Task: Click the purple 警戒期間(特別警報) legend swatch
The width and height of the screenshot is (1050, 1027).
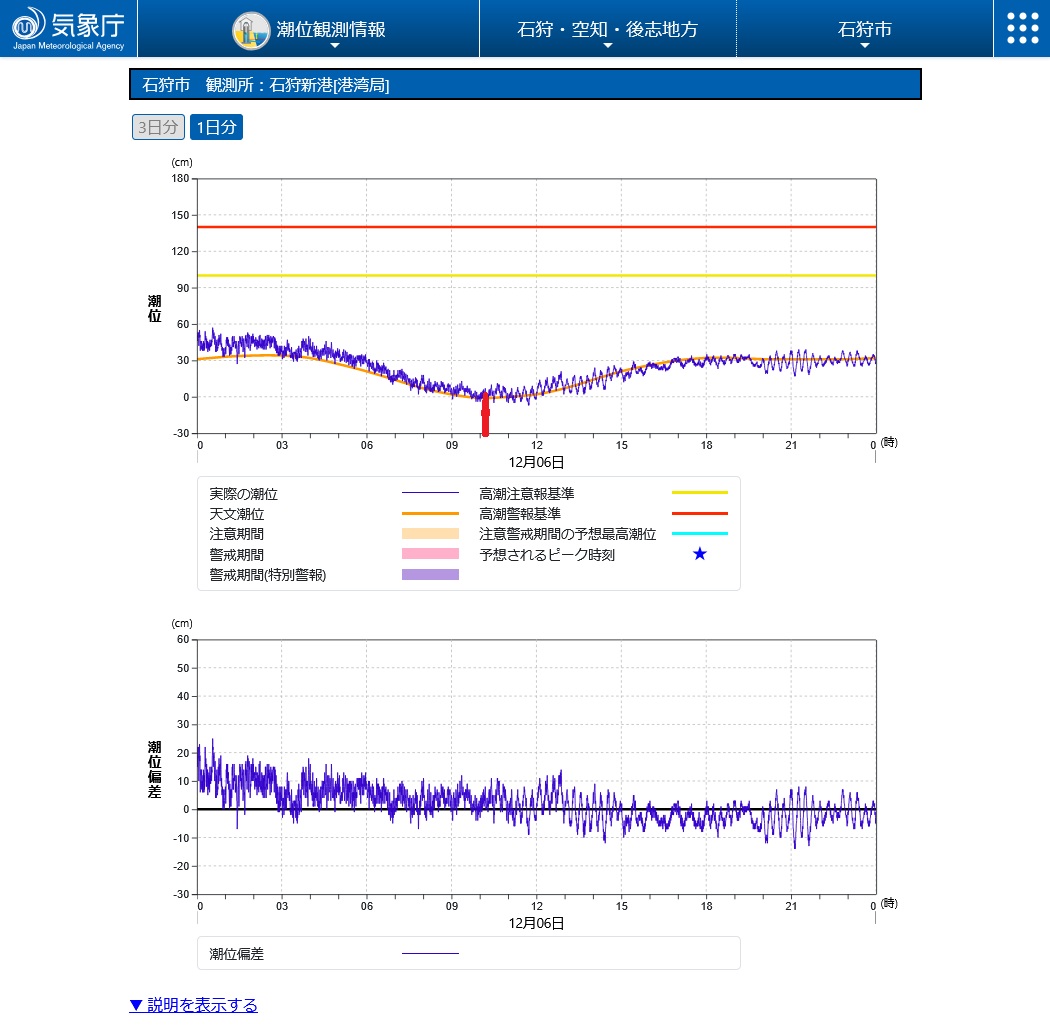Action: [430, 575]
